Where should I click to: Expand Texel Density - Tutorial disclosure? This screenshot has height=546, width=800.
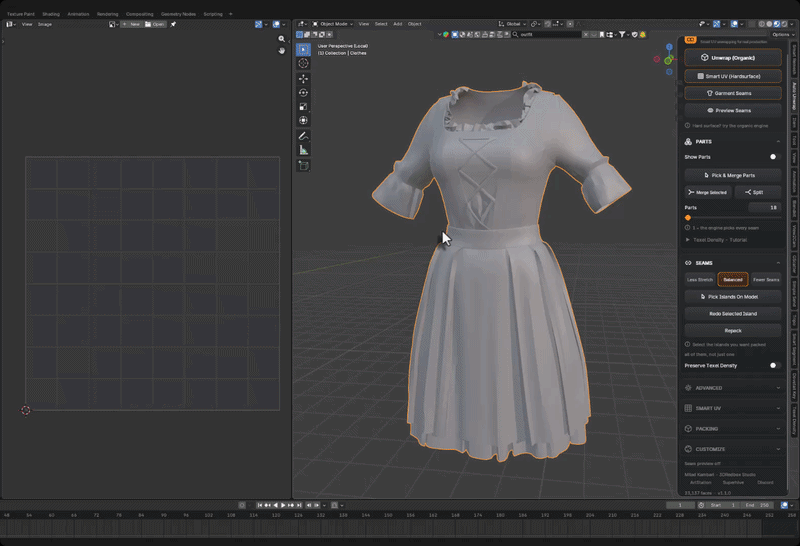pyautogui.click(x=716, y=240)
